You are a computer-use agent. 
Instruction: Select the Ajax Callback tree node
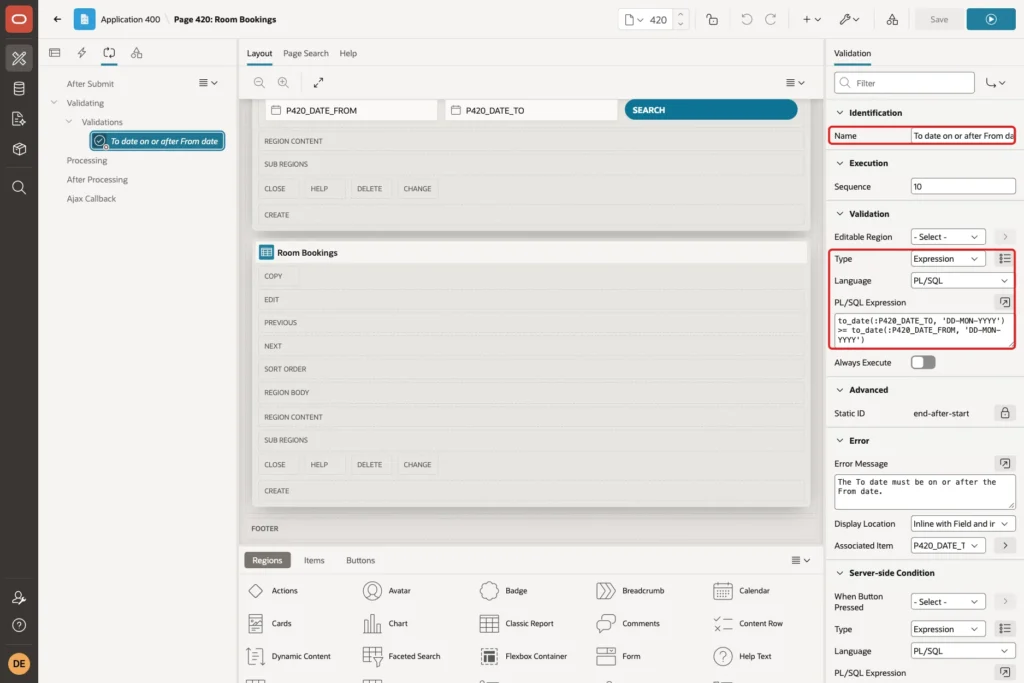click(x=91, y=199)
